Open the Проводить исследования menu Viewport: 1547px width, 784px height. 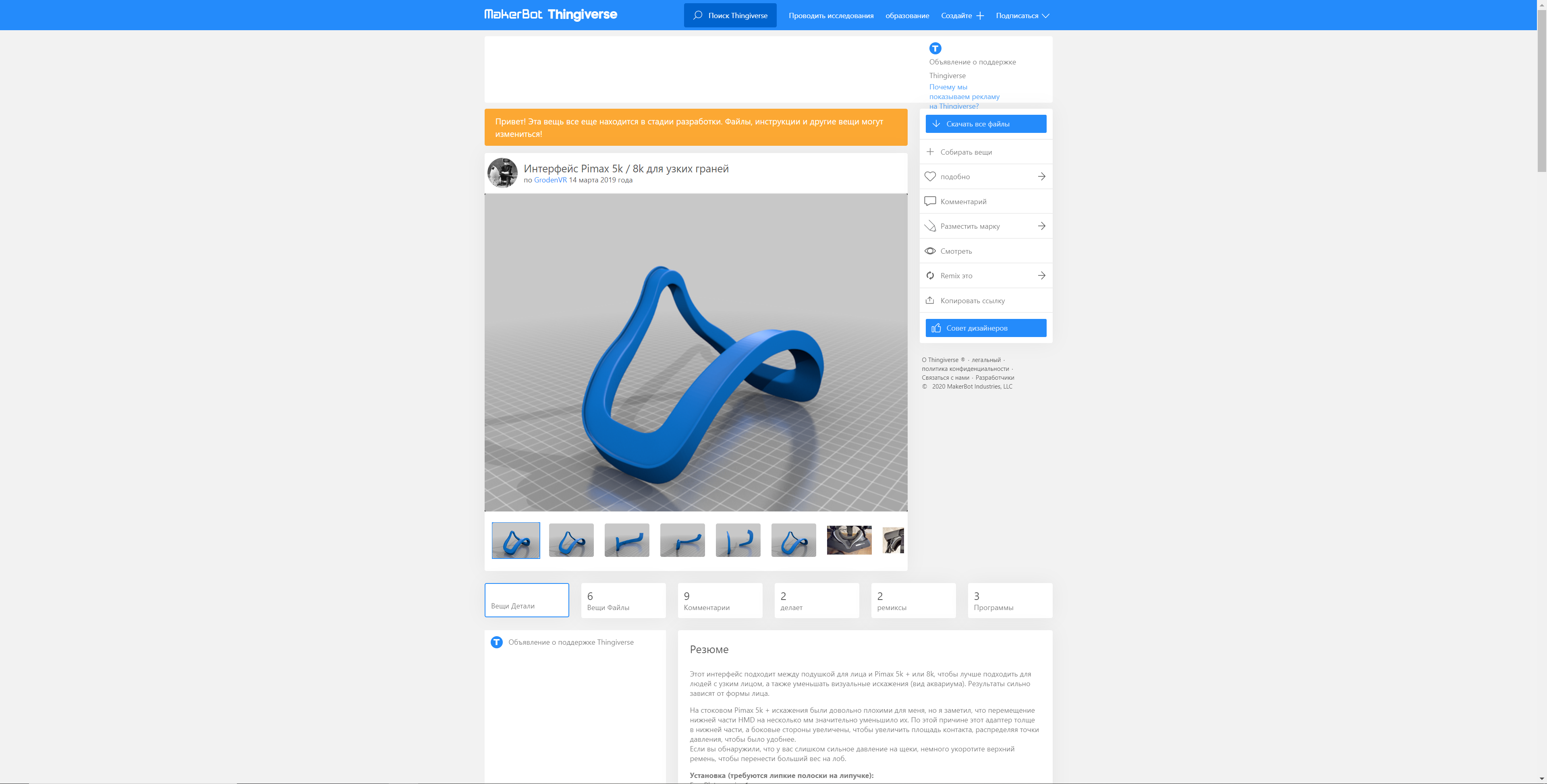pyautogui.click(x=831, y=16)
